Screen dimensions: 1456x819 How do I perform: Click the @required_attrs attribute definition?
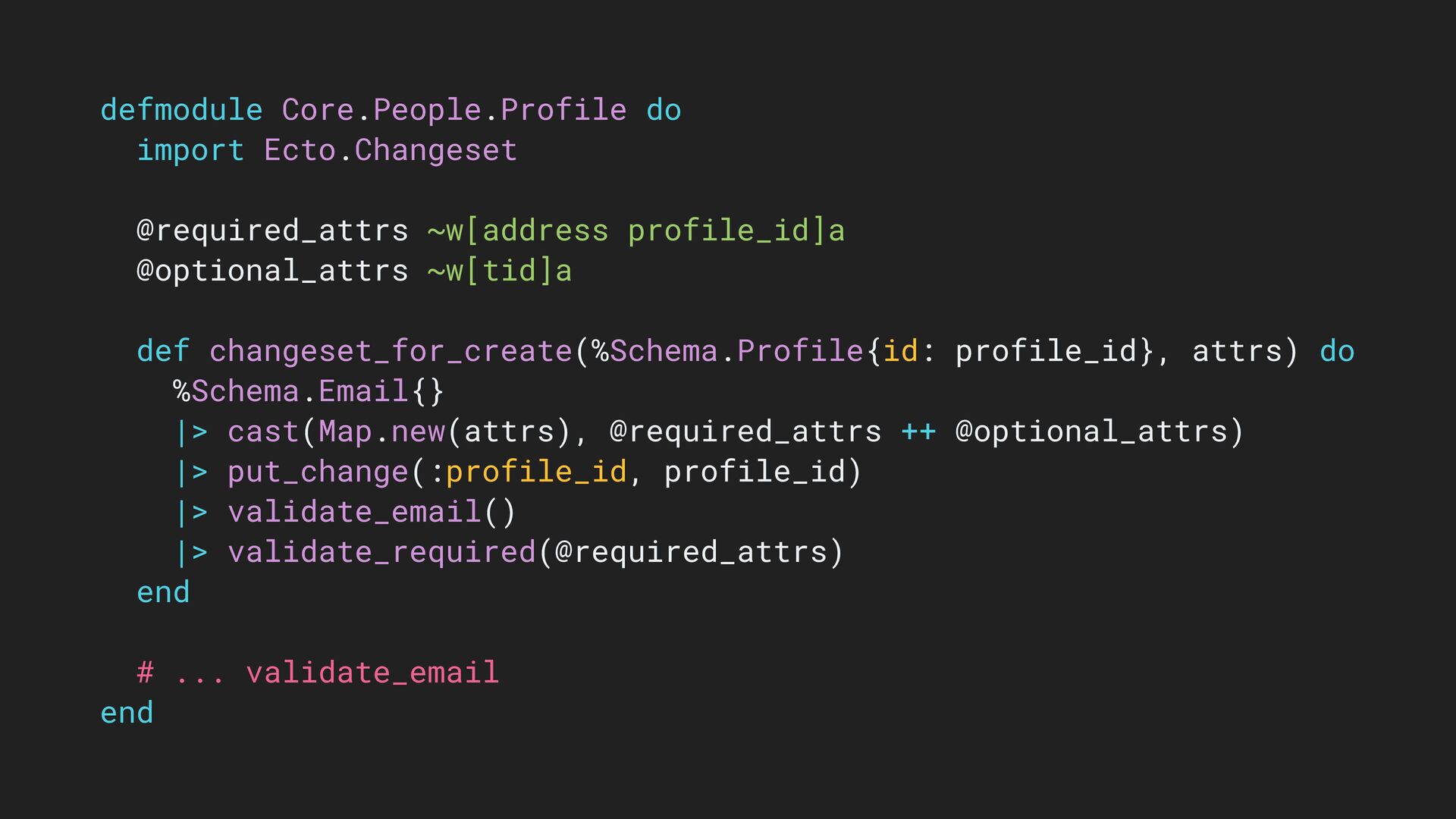click(x=272, y=231)
